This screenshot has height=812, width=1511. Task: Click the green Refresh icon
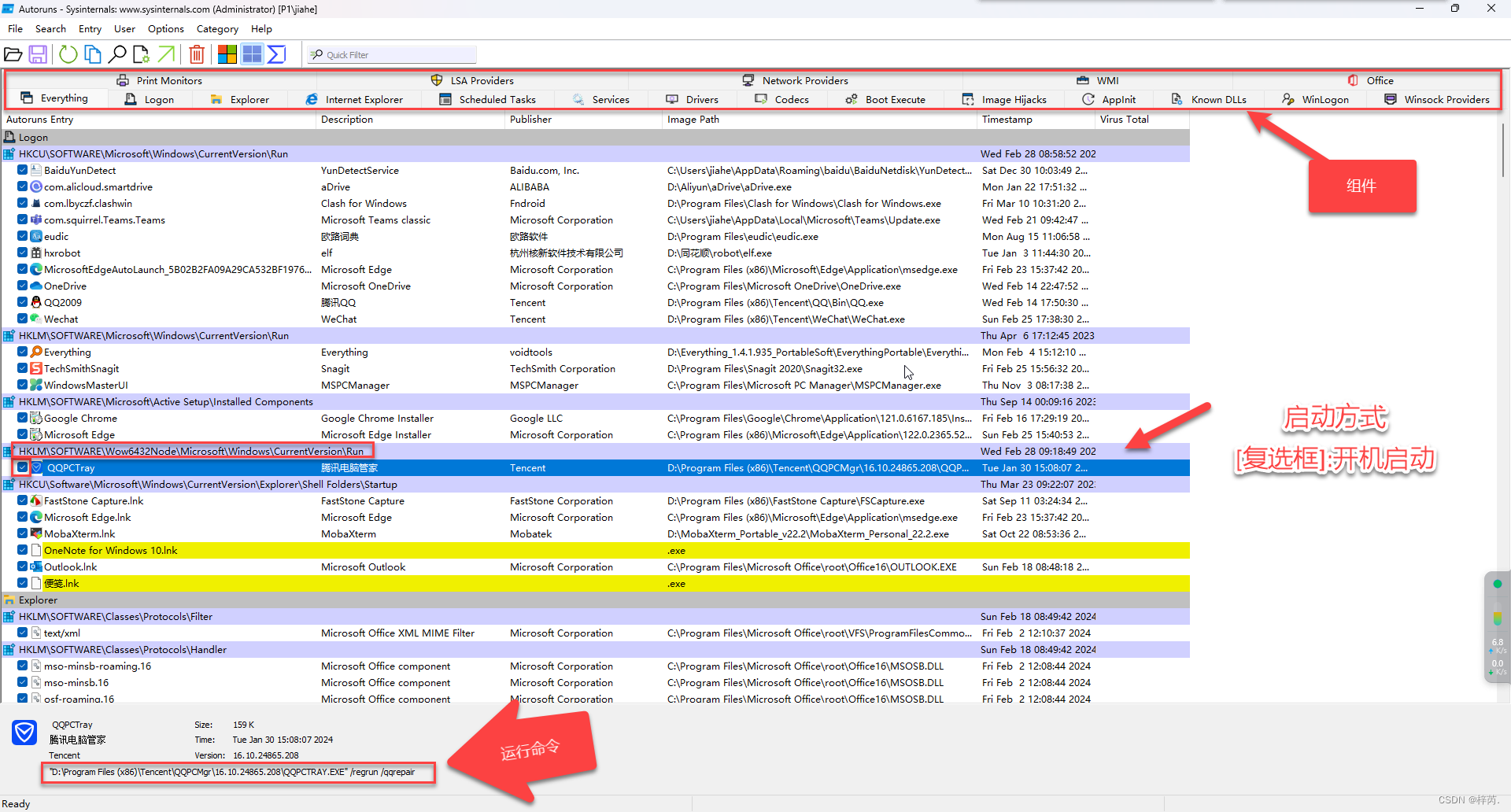pyautogui.click(x=68, y=54)
